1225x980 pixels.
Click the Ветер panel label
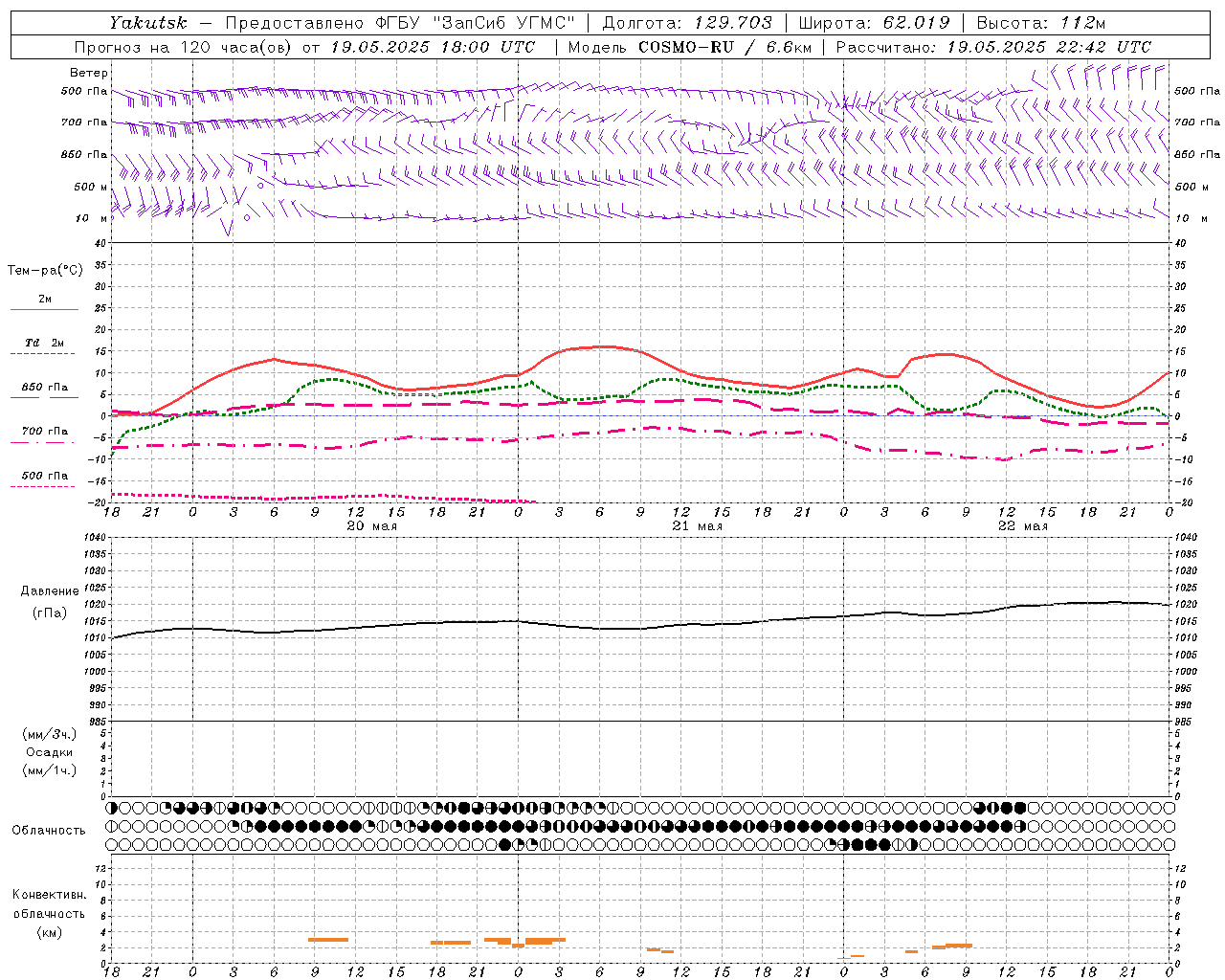89,73
